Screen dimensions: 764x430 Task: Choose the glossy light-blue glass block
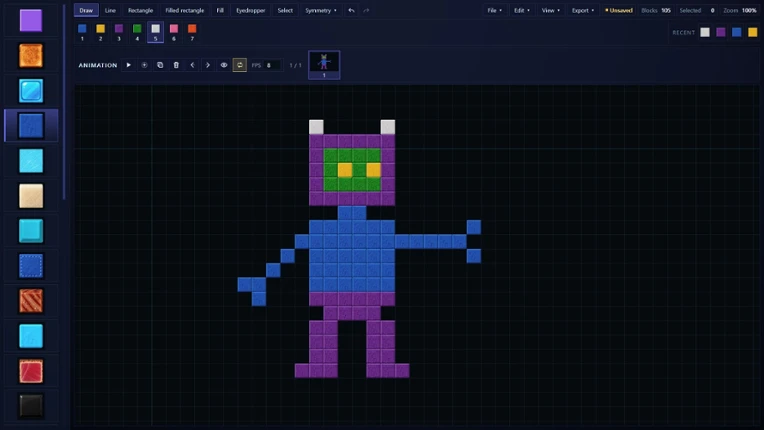31,91
